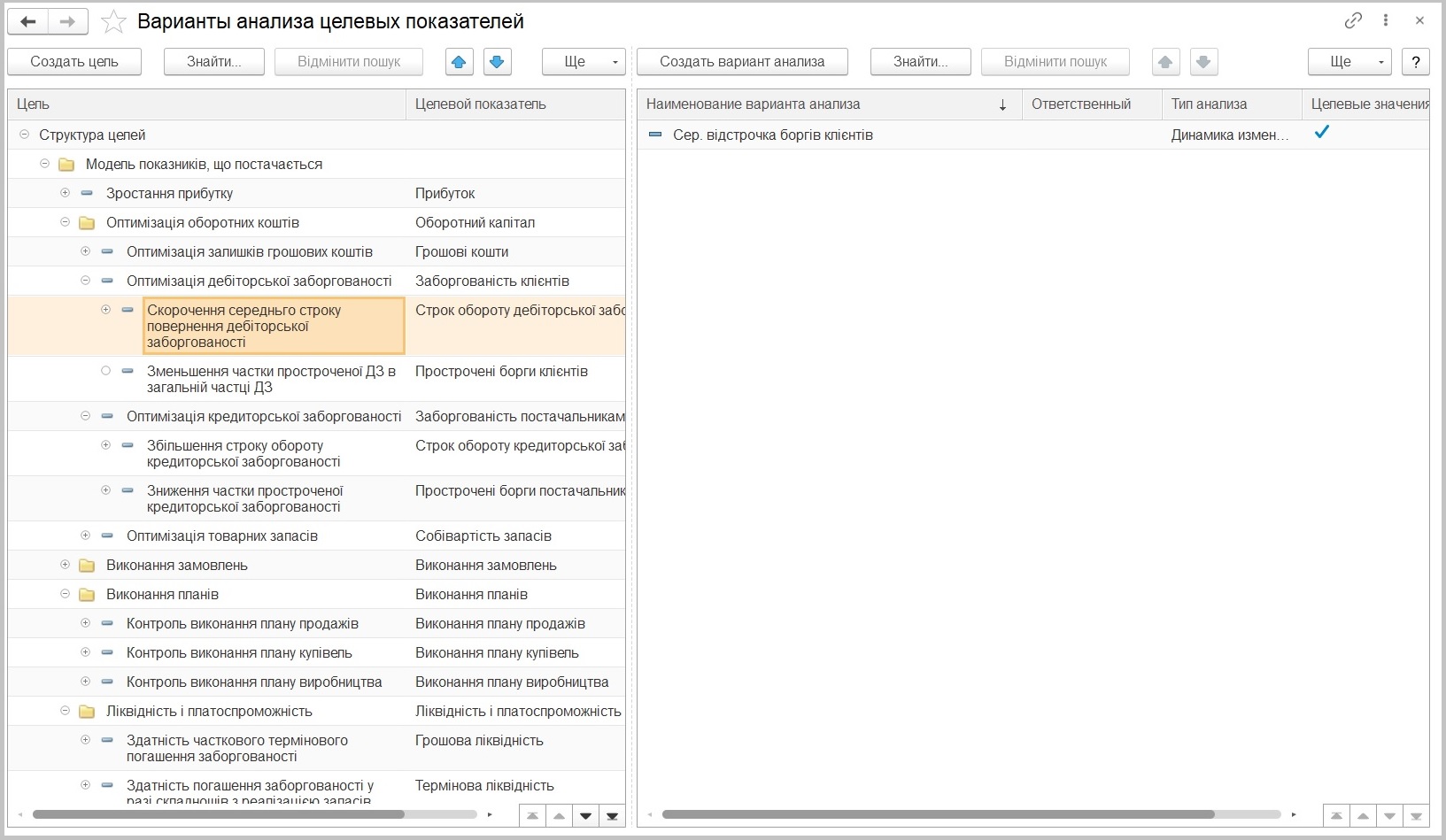Sort by Наименование варианта анализа column header
Screen dimensions: 1446x840
(830, 104)
